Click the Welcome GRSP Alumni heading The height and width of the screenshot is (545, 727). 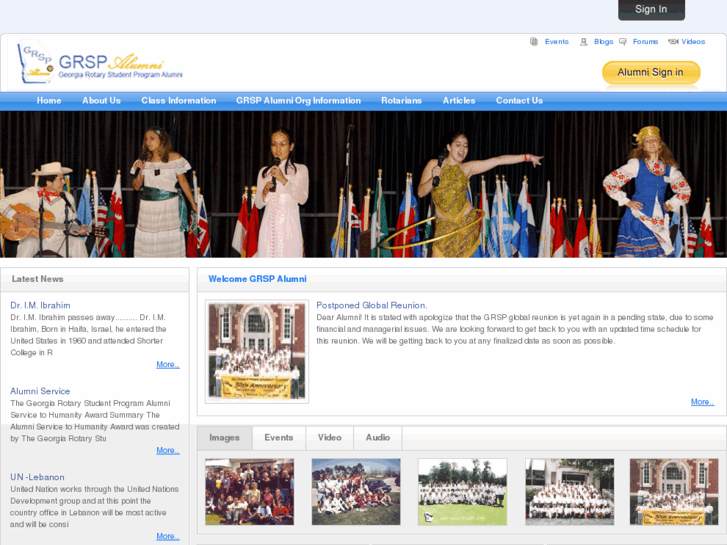coord(257,279)
